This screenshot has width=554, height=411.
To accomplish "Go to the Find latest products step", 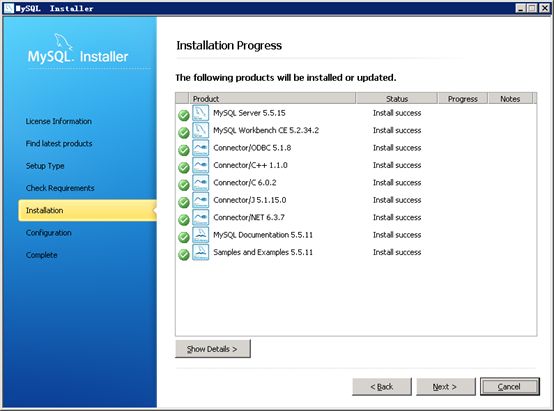I will tap(59, 143).
